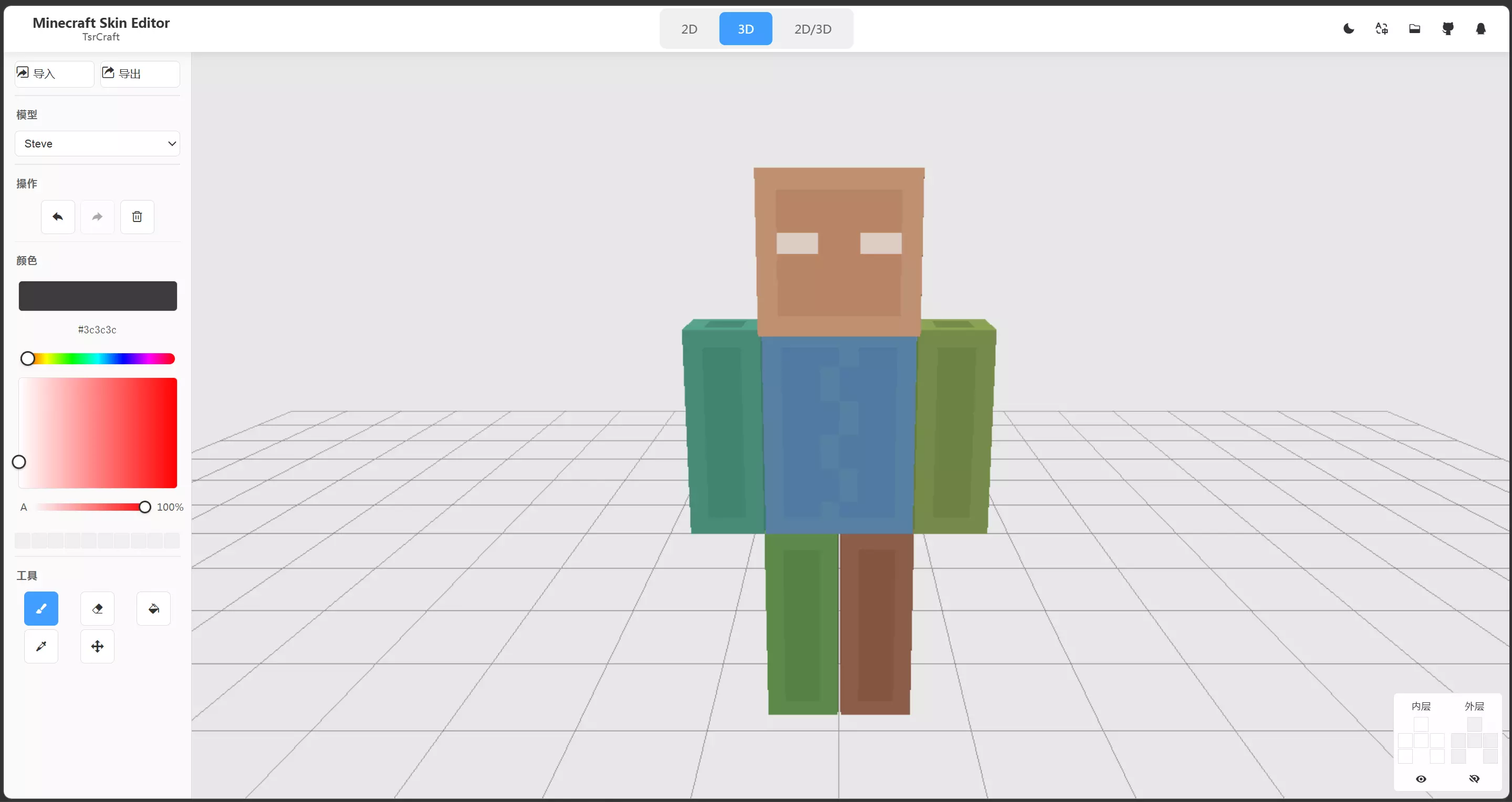Viewport: 1512px width, 802px height.
Task: Toggle middle-row right arm square under 内层
Action: 1437,741
